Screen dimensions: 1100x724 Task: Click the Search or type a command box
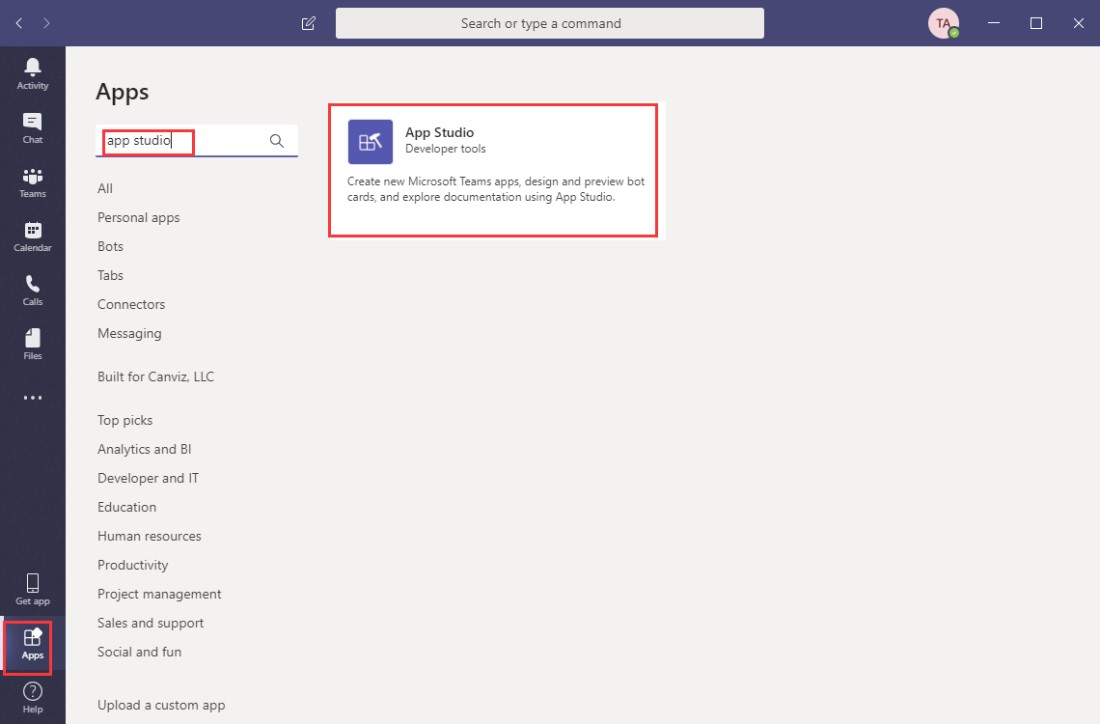pos(550,23)
